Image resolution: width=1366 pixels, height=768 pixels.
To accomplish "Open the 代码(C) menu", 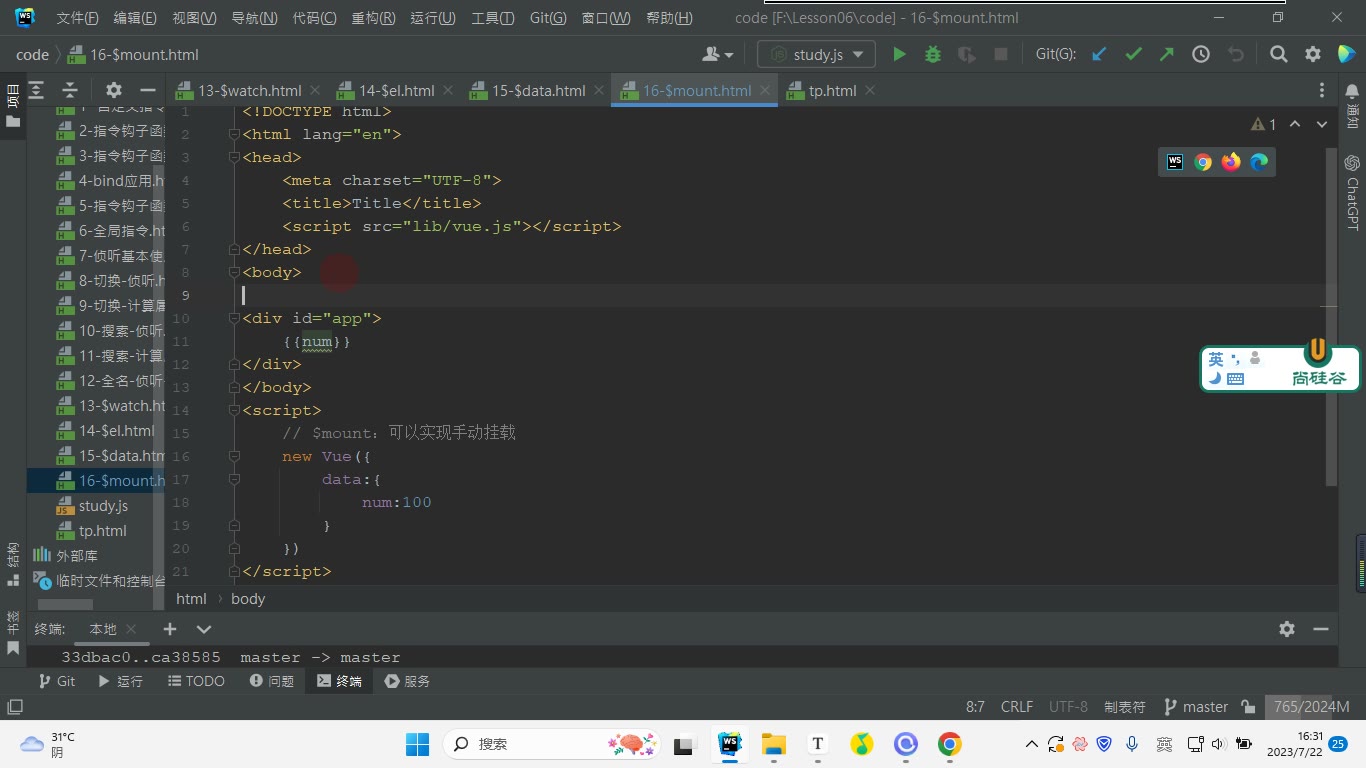I will (x=314, y=18).
